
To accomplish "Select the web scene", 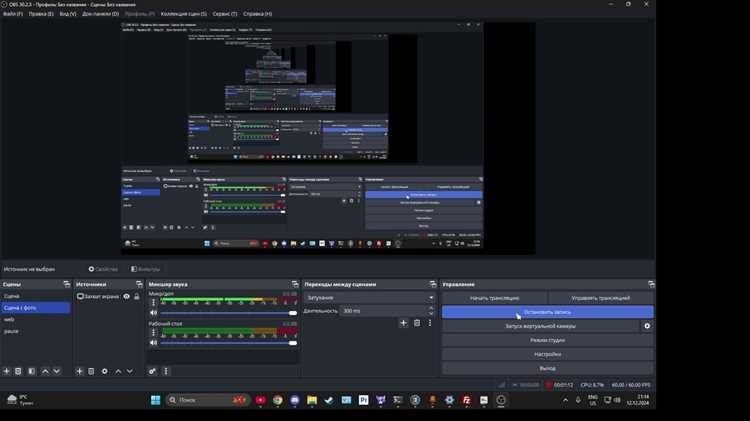I will point(36,320).
